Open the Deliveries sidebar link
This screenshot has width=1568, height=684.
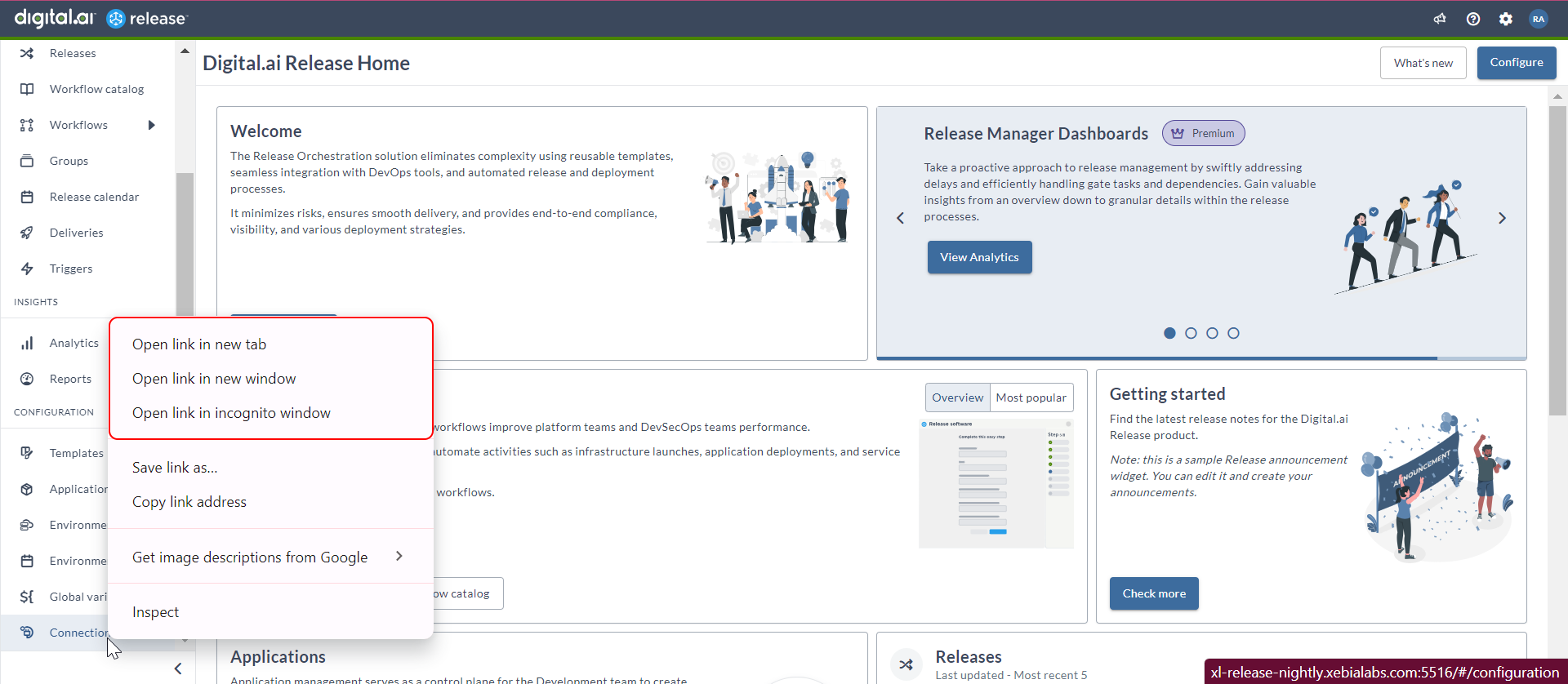pos(77,233)
